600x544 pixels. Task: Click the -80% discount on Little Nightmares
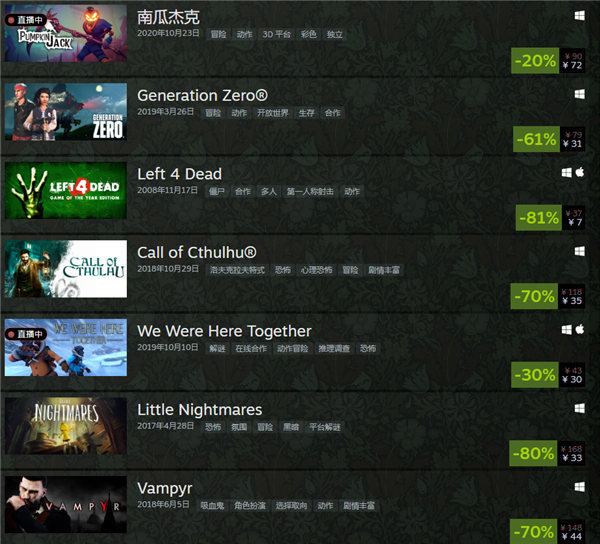point(547,453)
